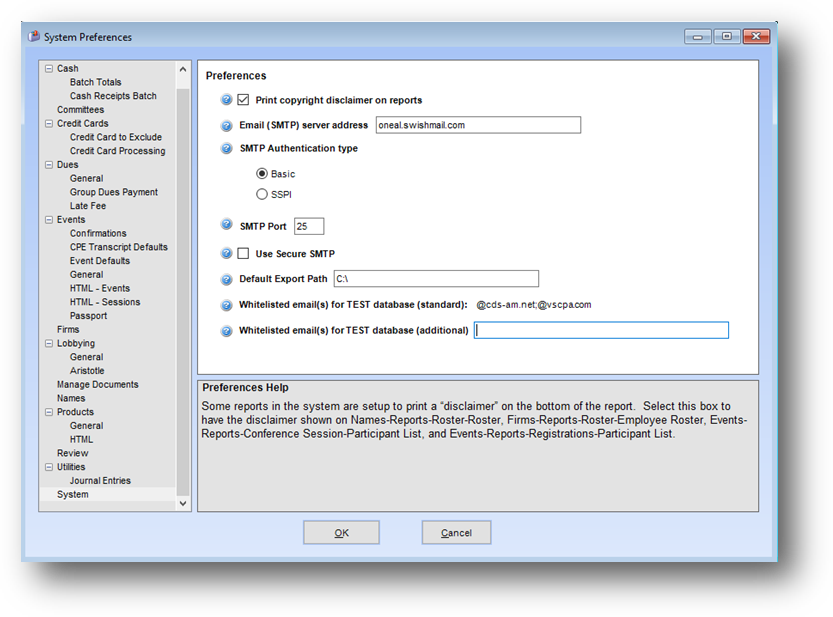Image resolution: width=833 pixels, height=617 pixels.
Task: Click the SMTP Port field
Action: [309, 226]
